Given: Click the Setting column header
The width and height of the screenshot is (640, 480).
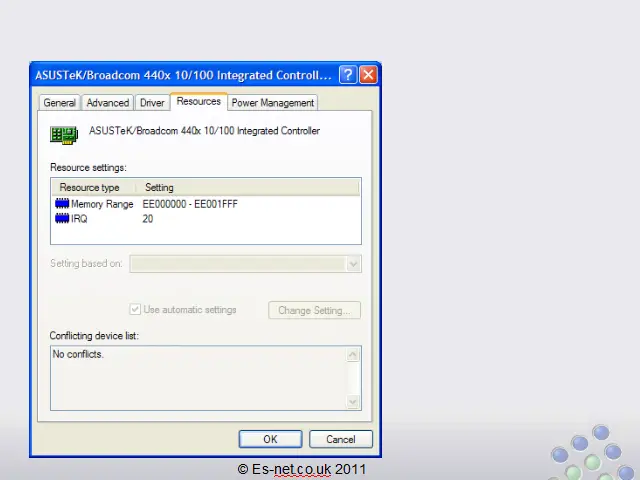Looking at the screenshot, I should click(248, 187).
